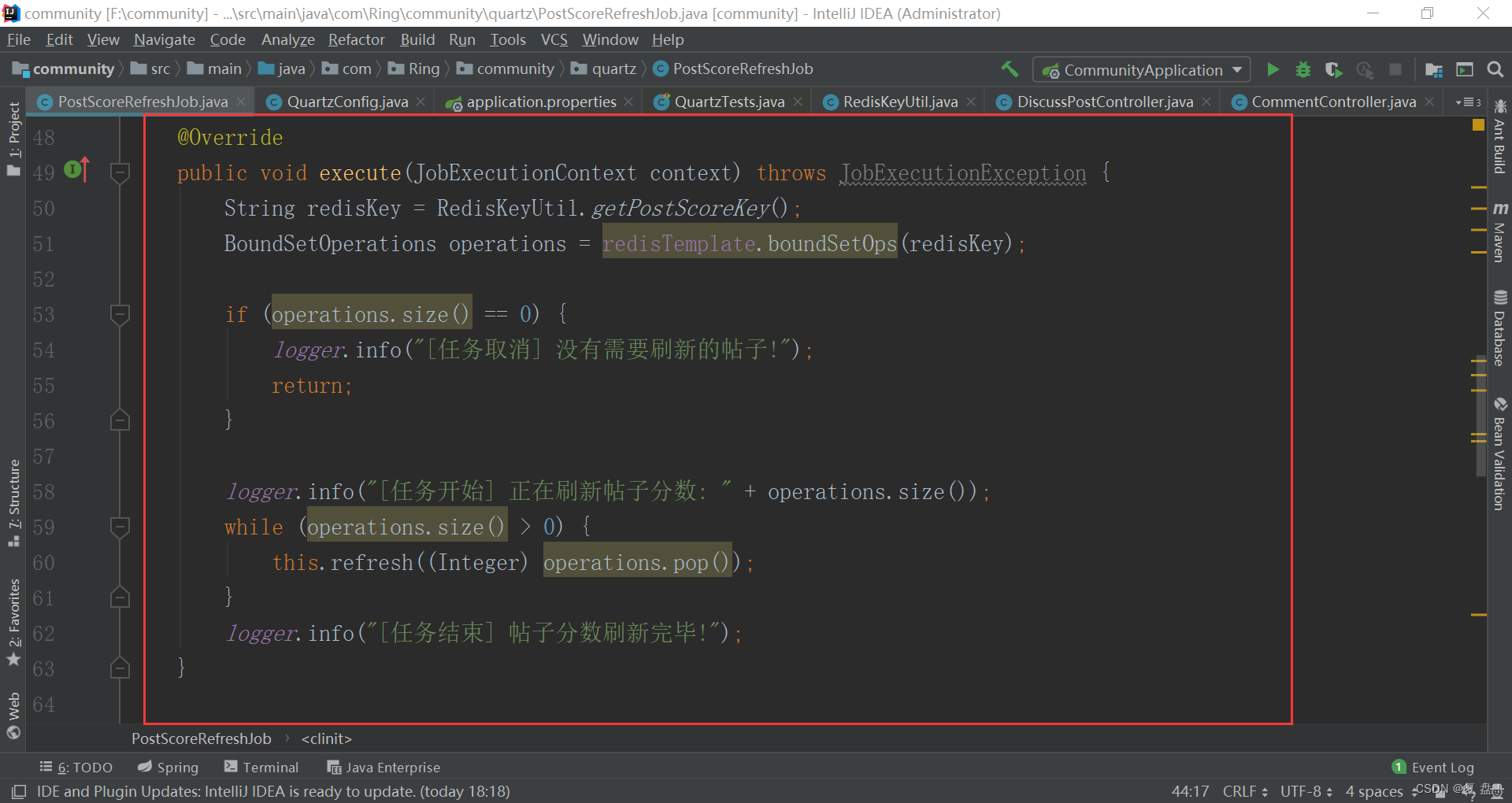Open the Bean Validation side panel
The height and width of the screenshot is (803, 1512).
pos(1499,454)
